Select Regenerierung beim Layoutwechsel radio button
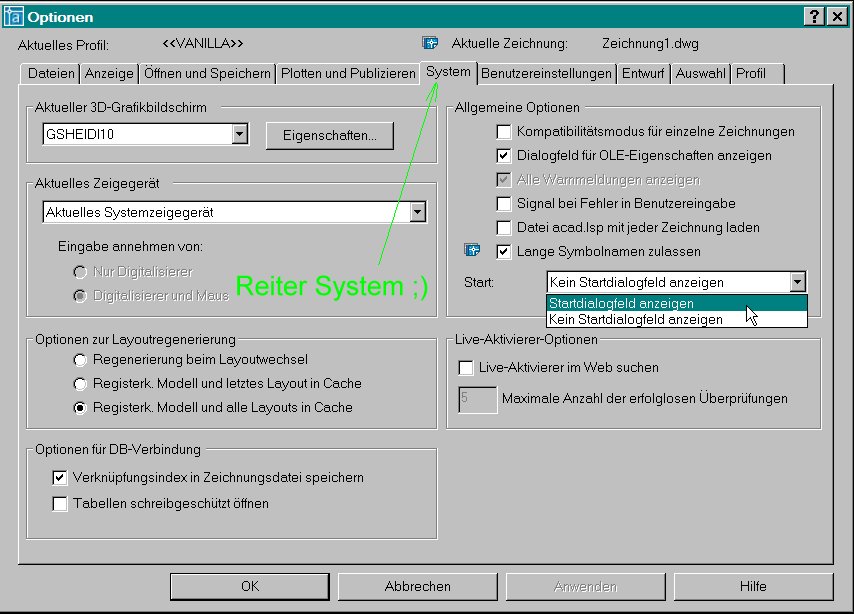Viewport: 854px width, 614px height. 80,360
